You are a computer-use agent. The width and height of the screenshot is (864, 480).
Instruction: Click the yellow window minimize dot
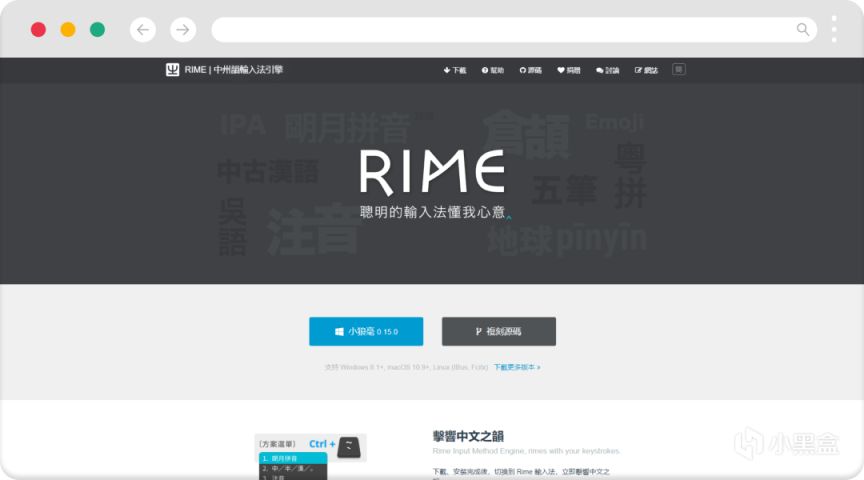click(68, 30)
